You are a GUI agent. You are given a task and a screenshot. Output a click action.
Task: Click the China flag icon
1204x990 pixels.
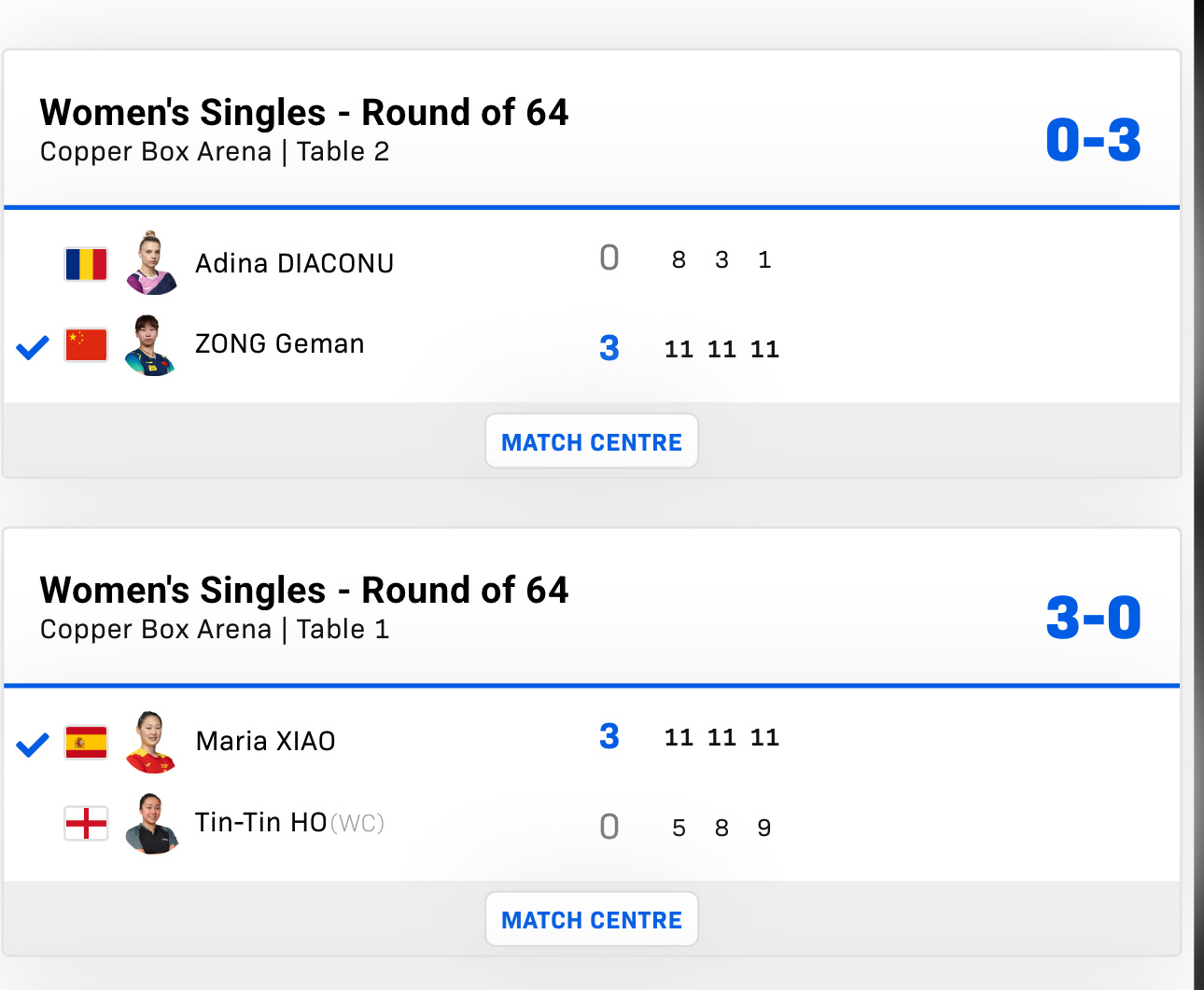pos(86,345)
